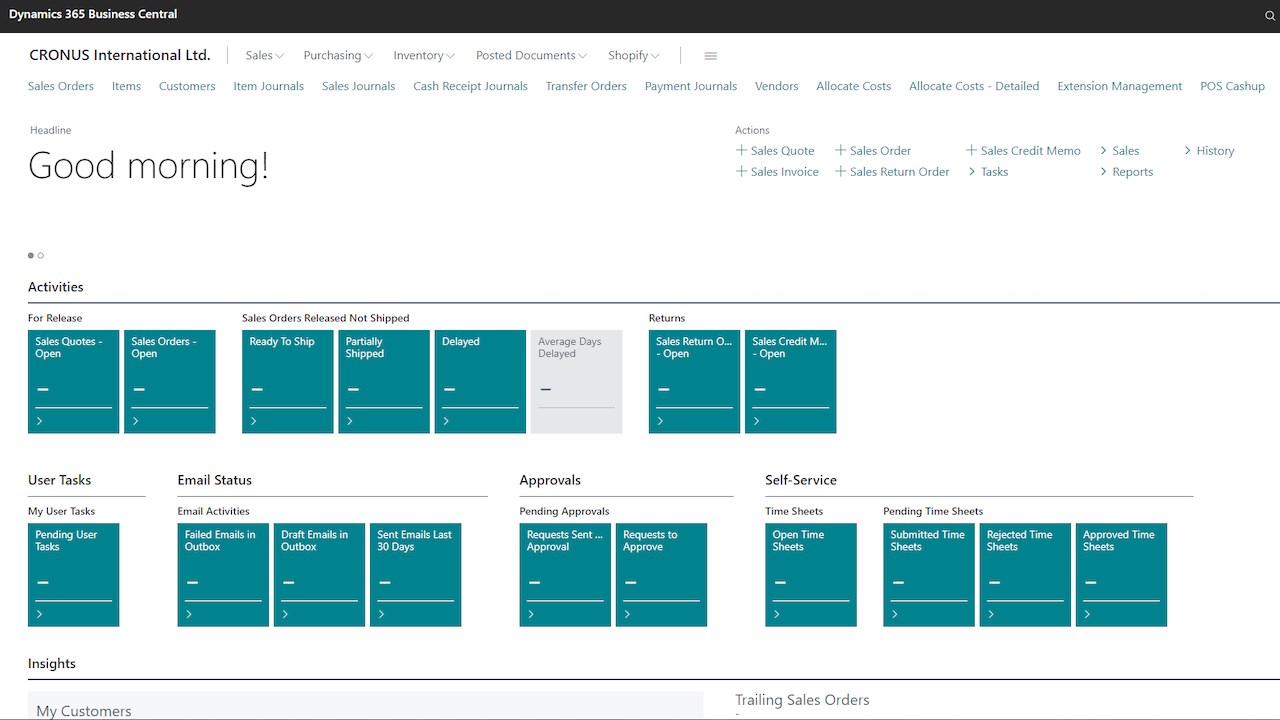The image size is (1280, 720).
Task: Click the Approvals section heading
Action: tap(550, 480)
